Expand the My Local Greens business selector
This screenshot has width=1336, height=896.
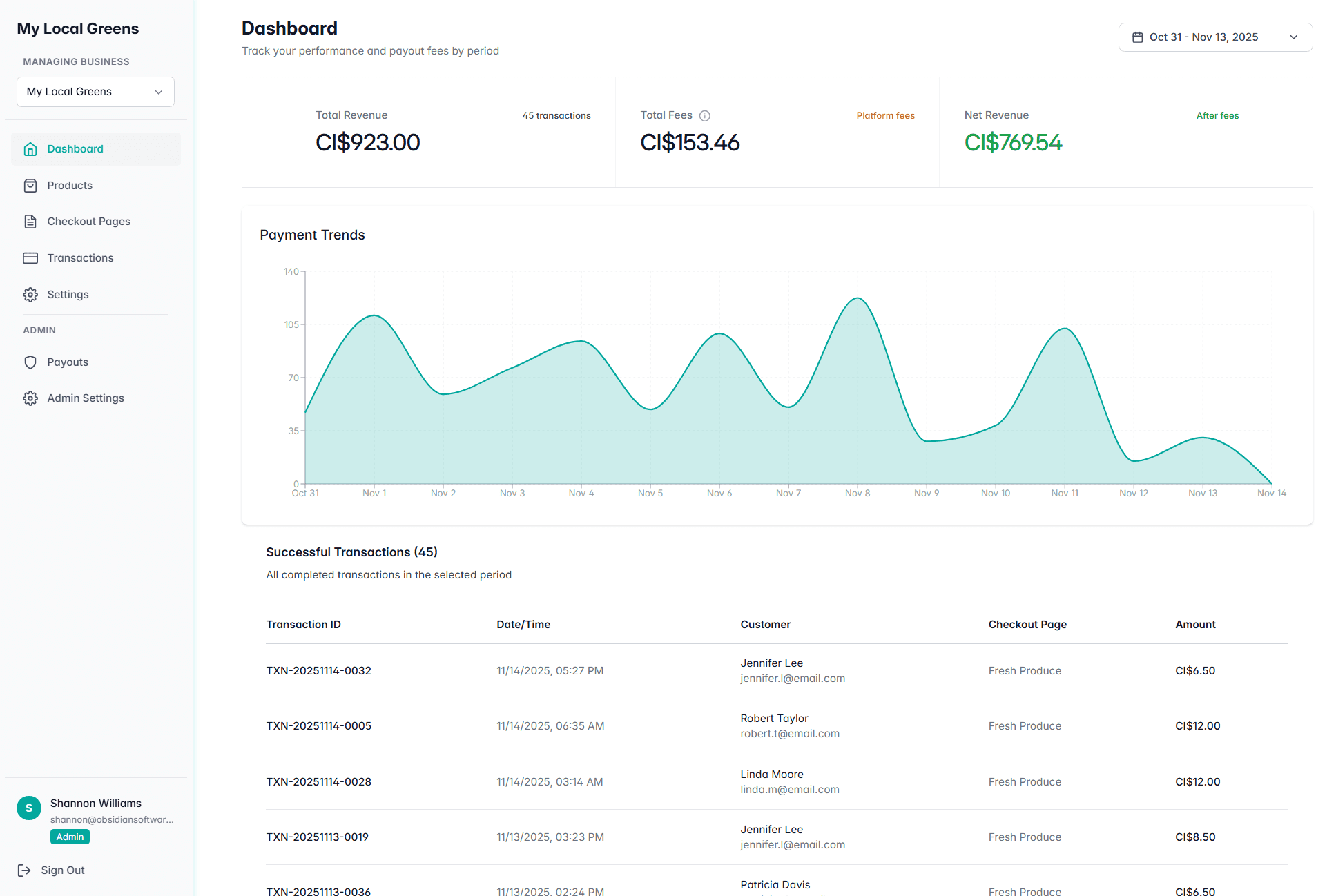point(95,91)
